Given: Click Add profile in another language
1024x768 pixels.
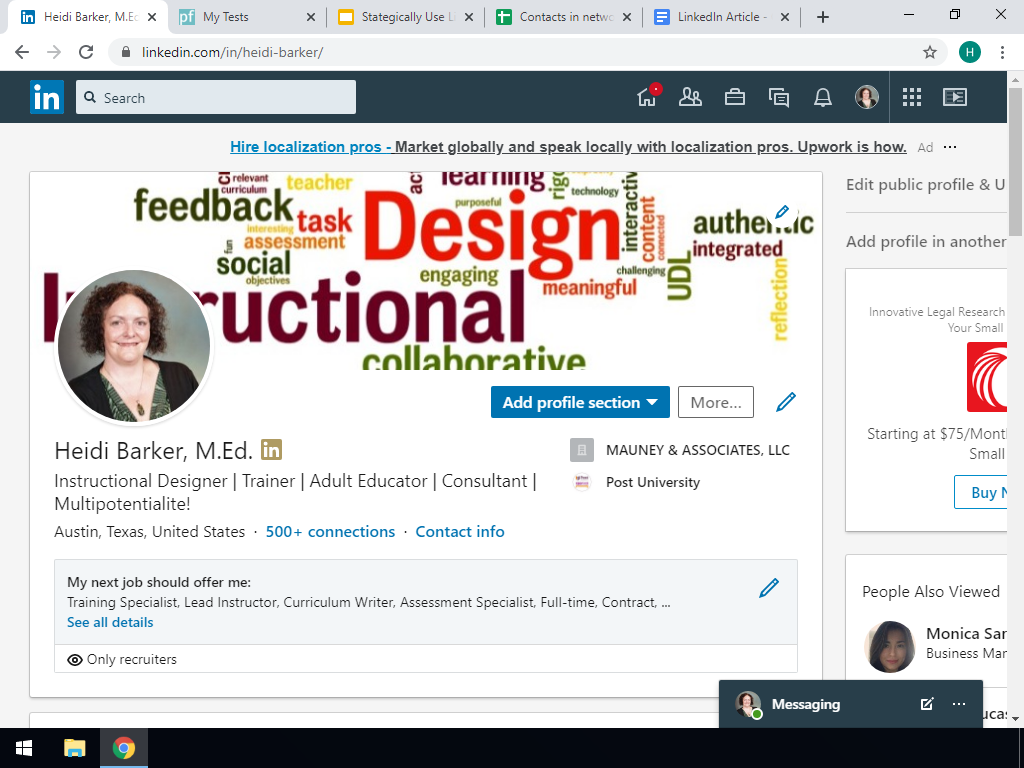Looking at the screenshot, I should coord(925,242).
